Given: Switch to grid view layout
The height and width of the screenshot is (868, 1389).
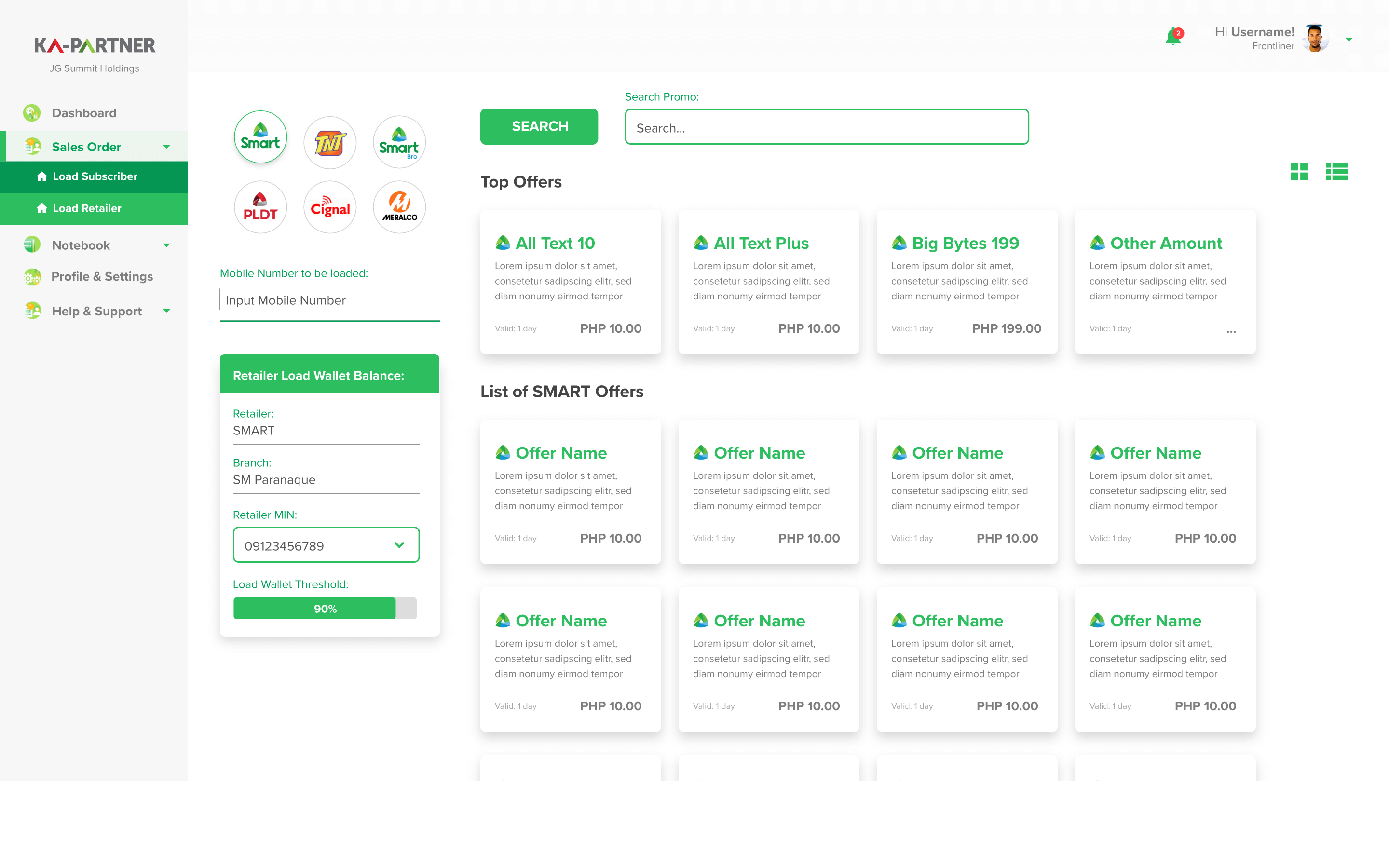Looking at the screenshot, I should [1299, 172].
